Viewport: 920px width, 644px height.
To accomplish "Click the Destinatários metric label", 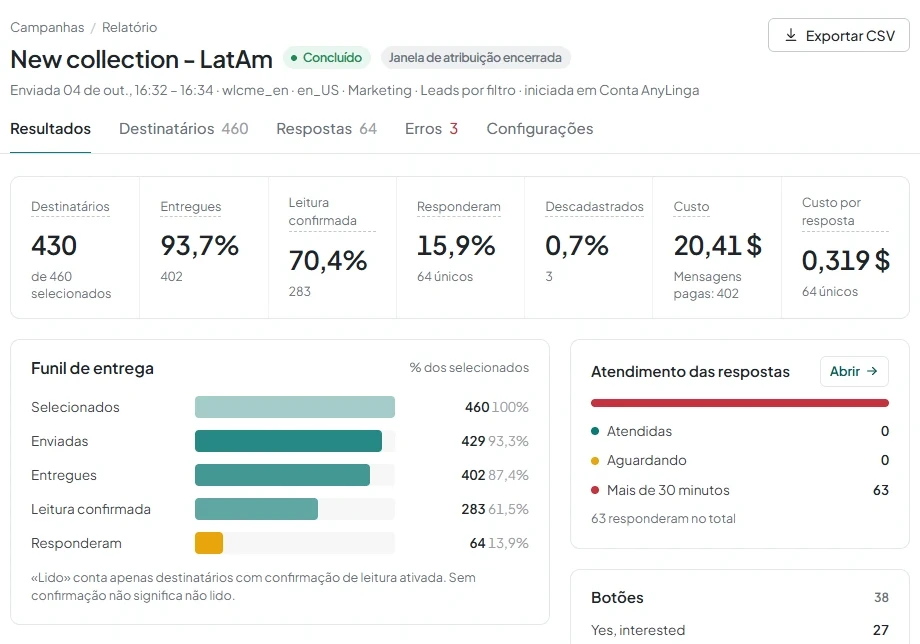I will (x=70, y=206).
